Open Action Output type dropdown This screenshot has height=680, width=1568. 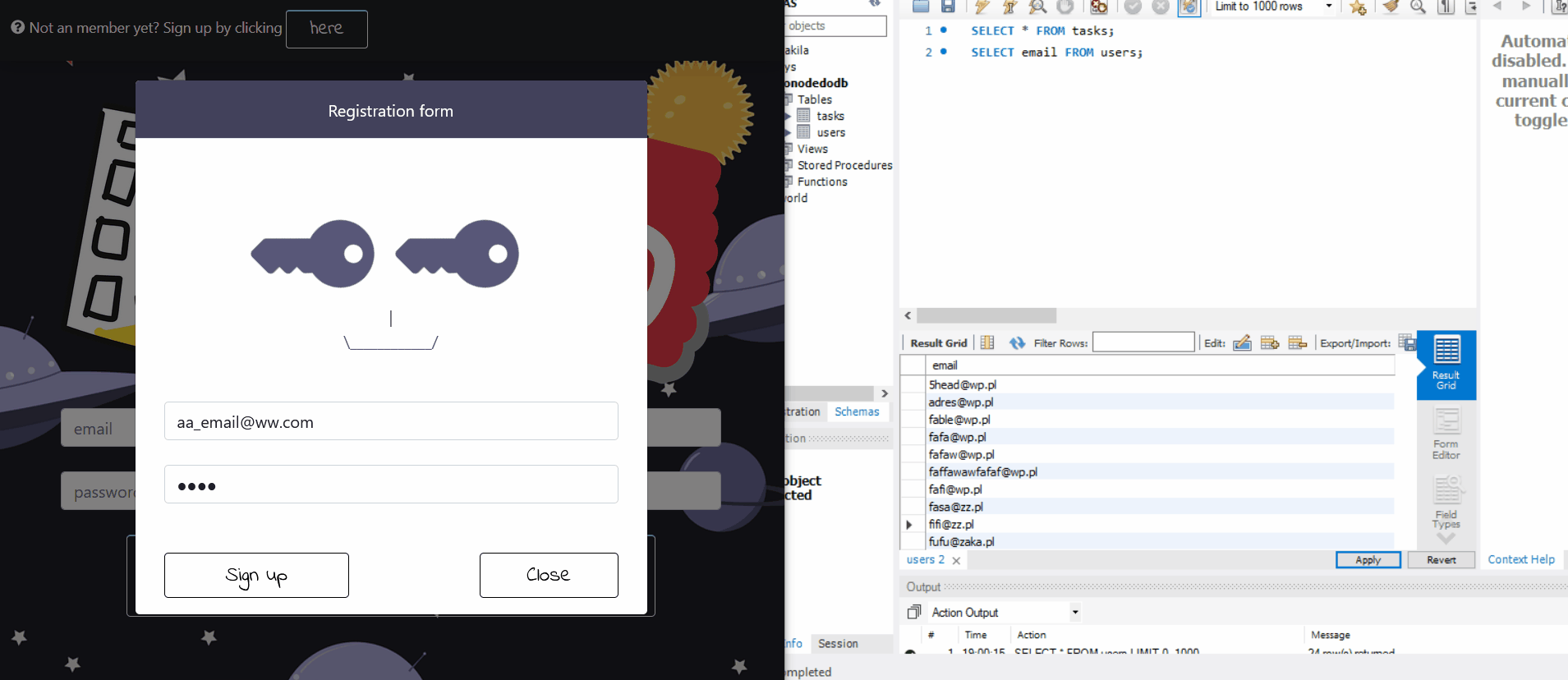(1075, 612)
